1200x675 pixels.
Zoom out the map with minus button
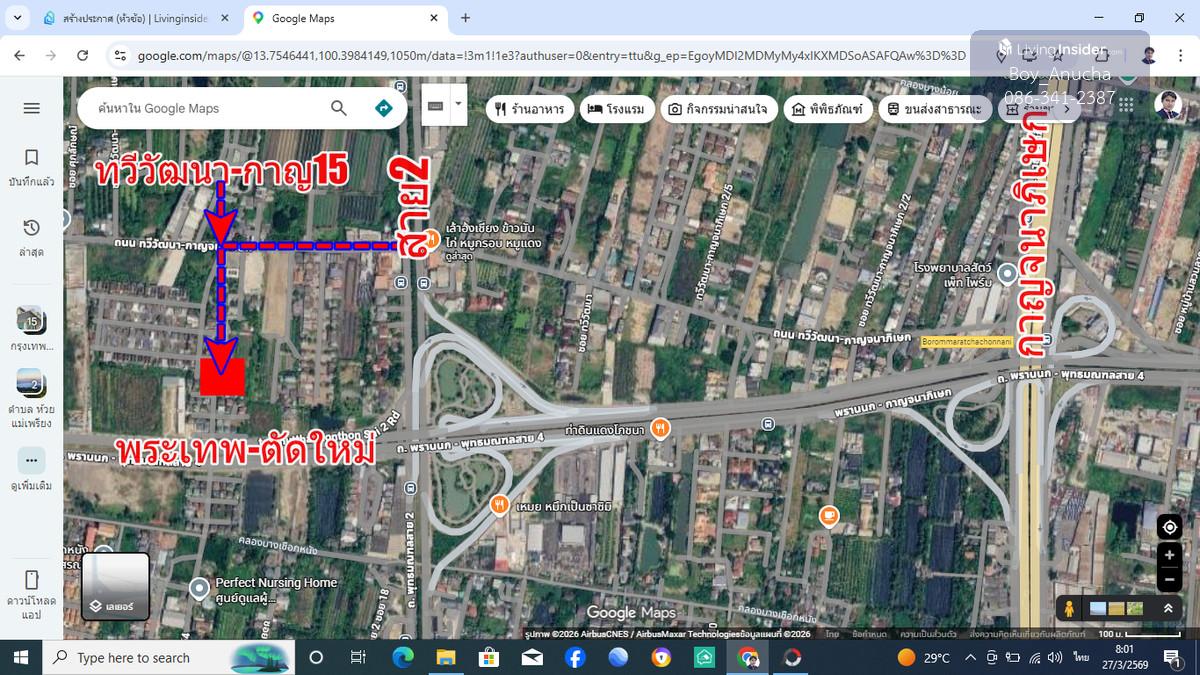click(x=1169, y=579)
